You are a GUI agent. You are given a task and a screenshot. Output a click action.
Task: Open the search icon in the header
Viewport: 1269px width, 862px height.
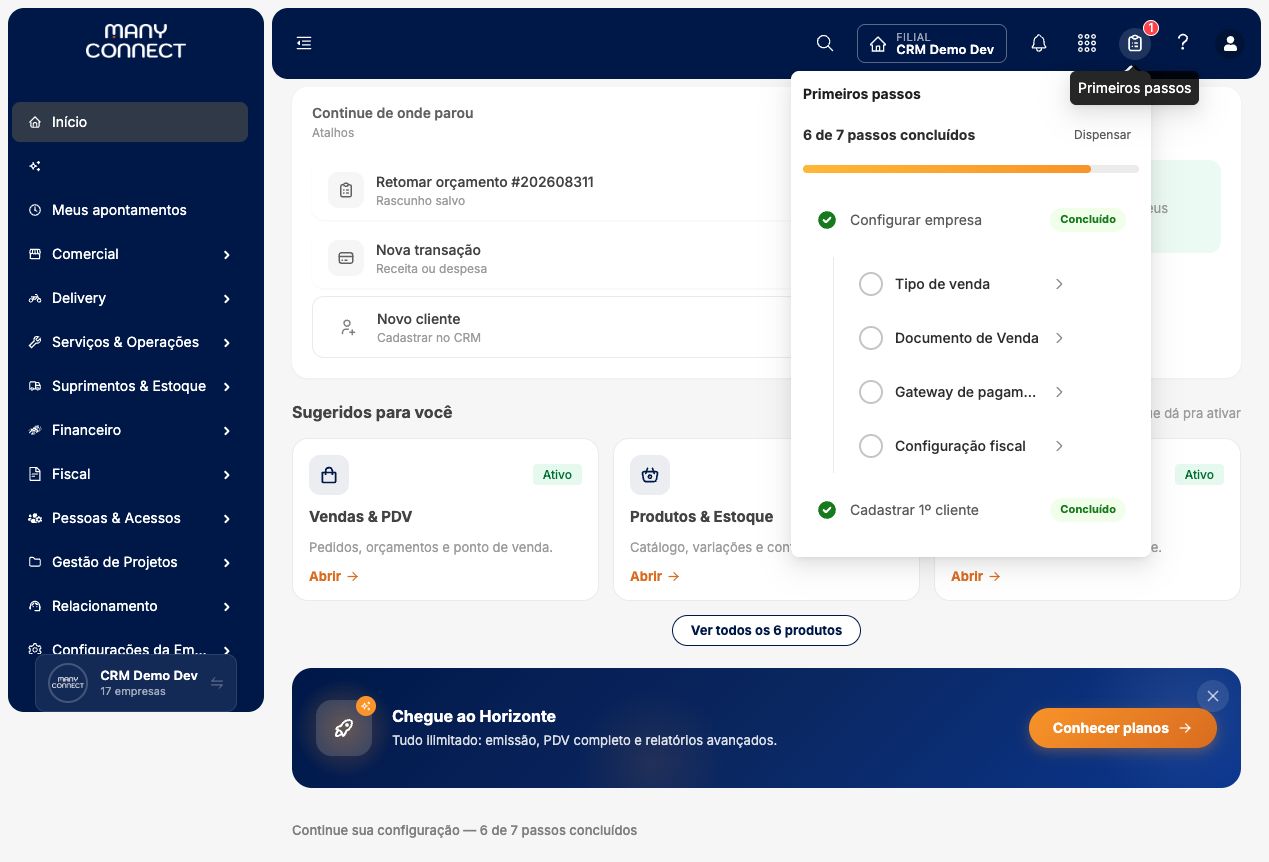(x=825, y=43)
